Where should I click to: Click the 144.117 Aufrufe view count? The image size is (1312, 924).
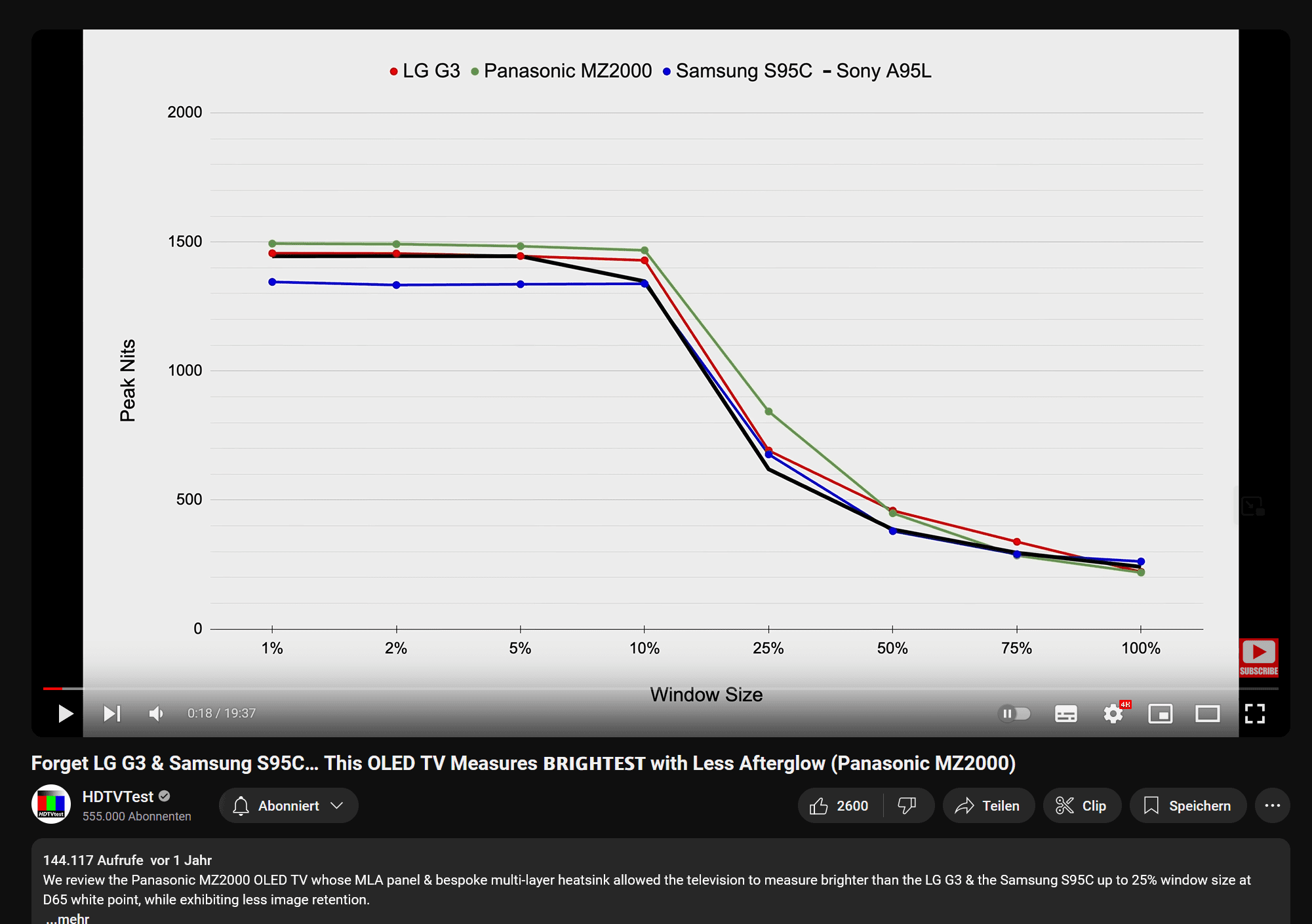pos(93,860)
